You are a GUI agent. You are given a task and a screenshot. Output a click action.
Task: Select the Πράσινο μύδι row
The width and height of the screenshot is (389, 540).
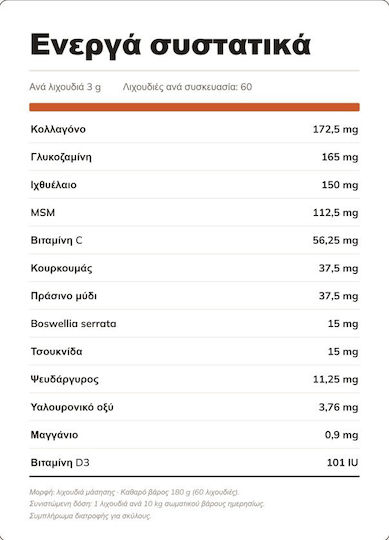click(194, 296)
